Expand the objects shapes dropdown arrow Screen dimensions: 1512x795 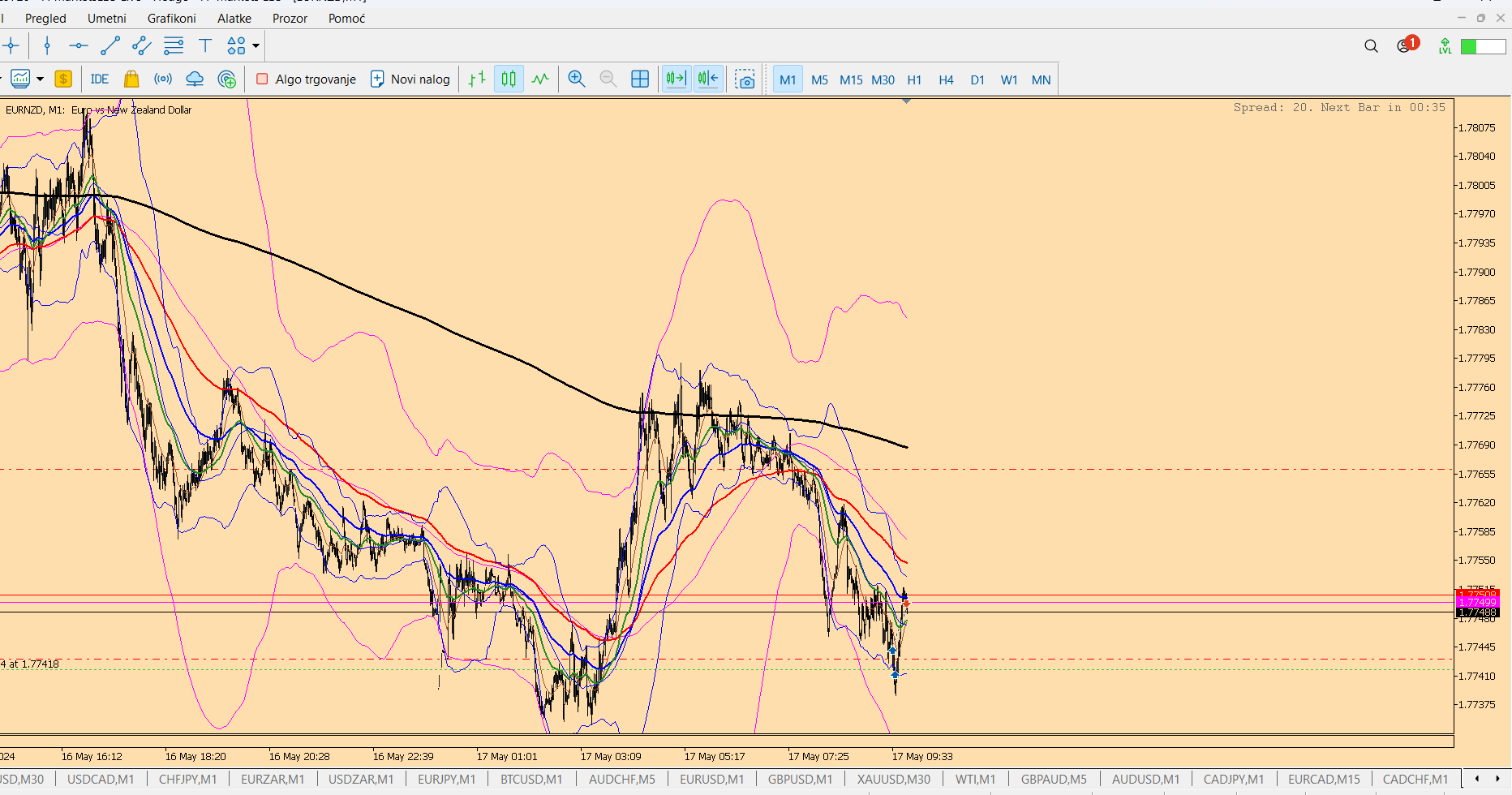tap(256, 46)
